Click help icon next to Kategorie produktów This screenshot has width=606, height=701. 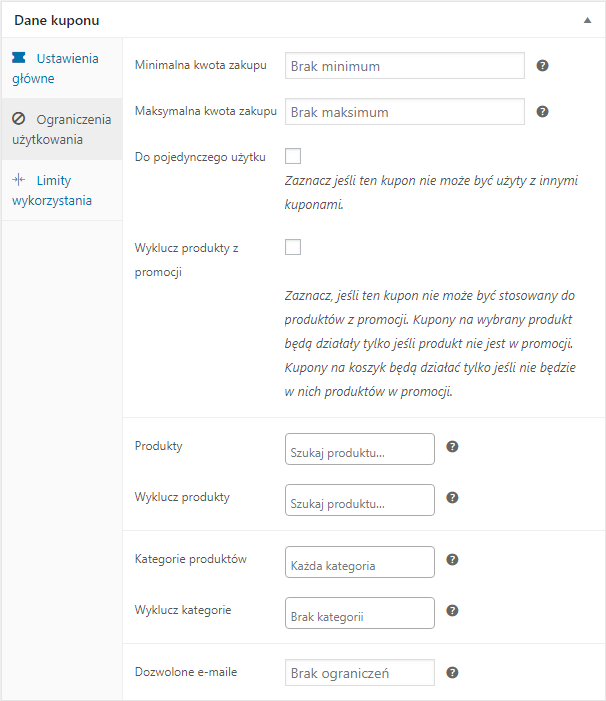pyautogui.click(x=452, y=560)
